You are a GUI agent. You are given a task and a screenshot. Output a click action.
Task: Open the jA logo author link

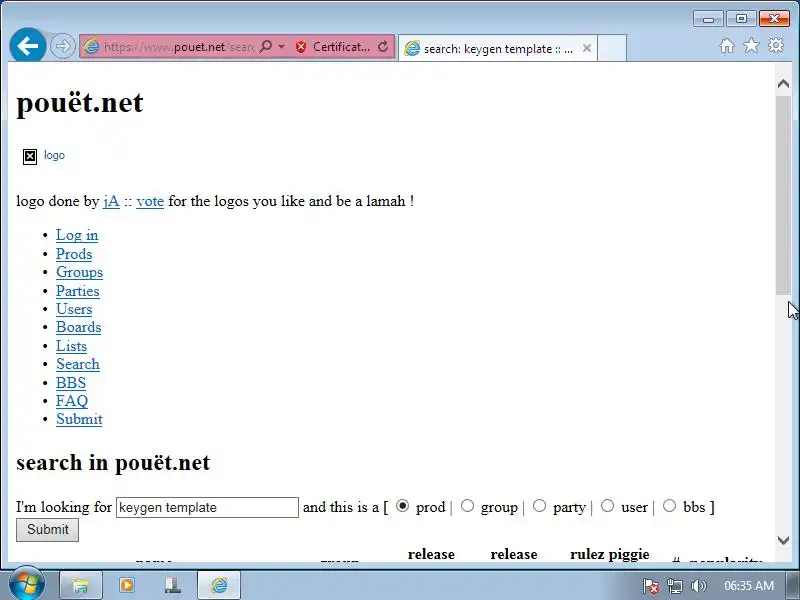click(111, 201)
